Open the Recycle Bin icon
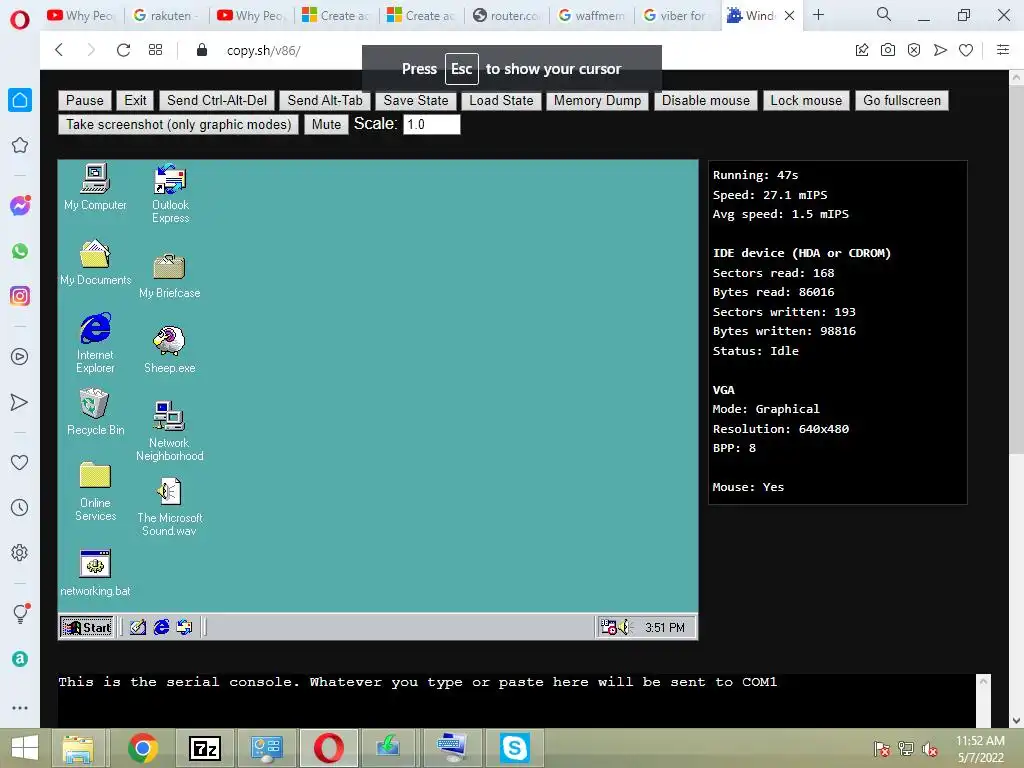This screenshot has width=1024, height=768. point(95,412)
